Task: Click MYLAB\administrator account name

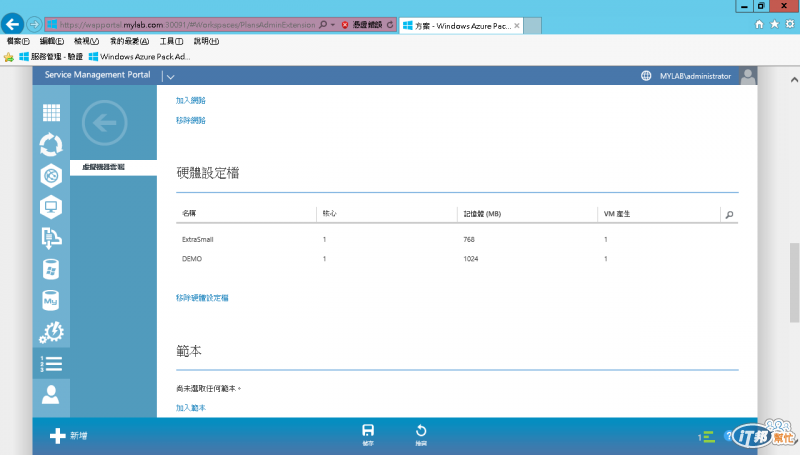Action: [x=695, y=76]
